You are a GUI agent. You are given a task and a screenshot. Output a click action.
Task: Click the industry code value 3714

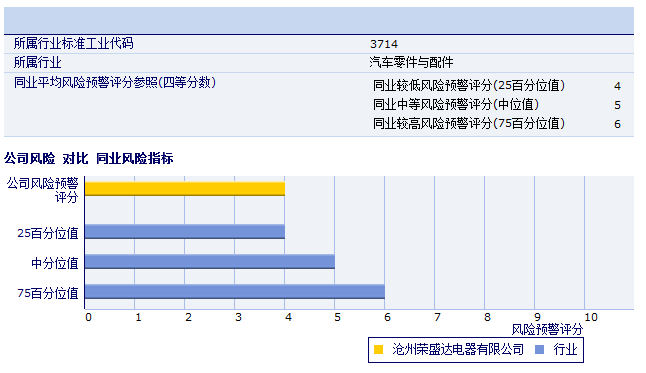tap(384, 44)
